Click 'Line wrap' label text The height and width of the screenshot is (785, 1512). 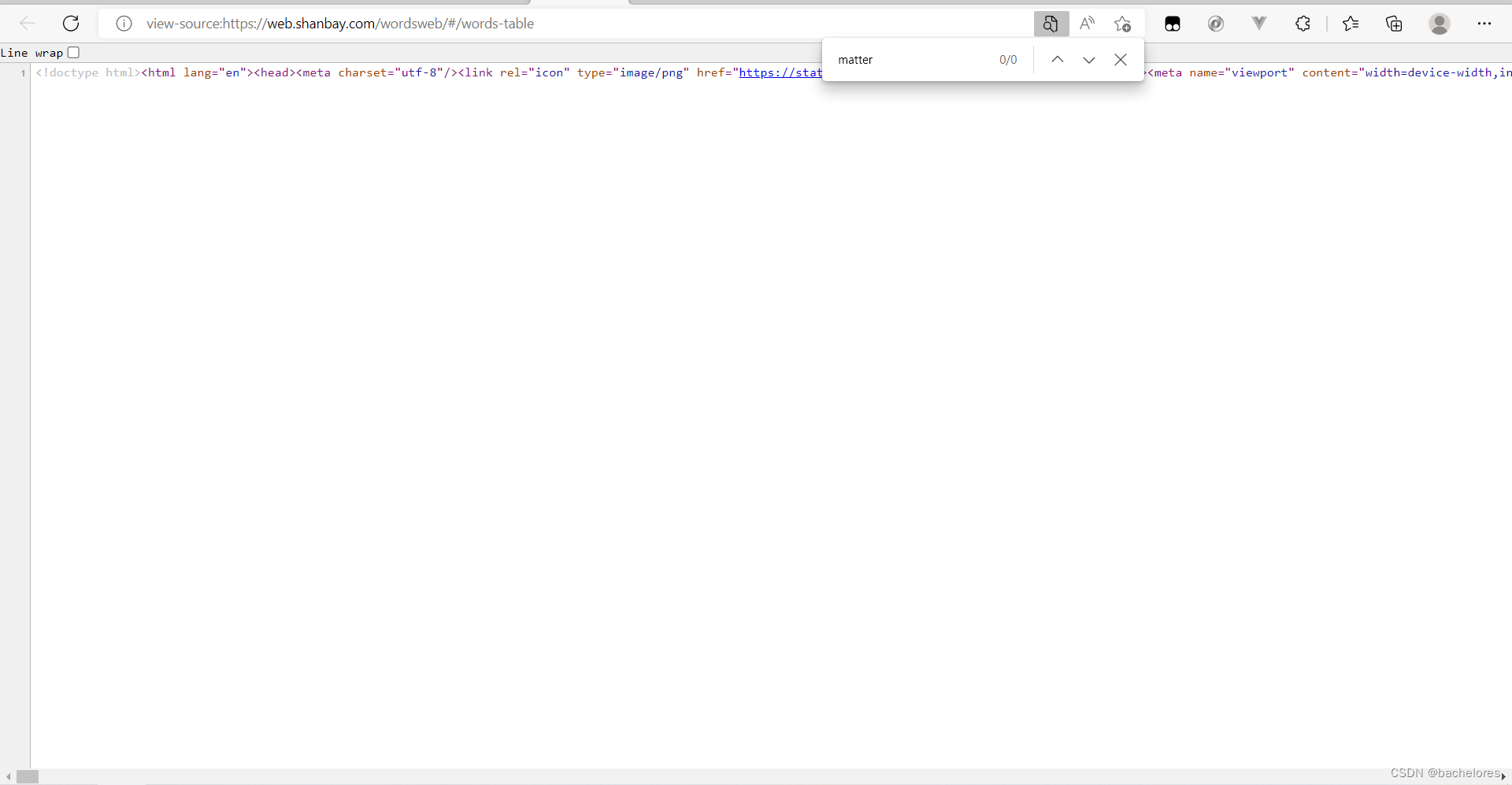[31, 53]
